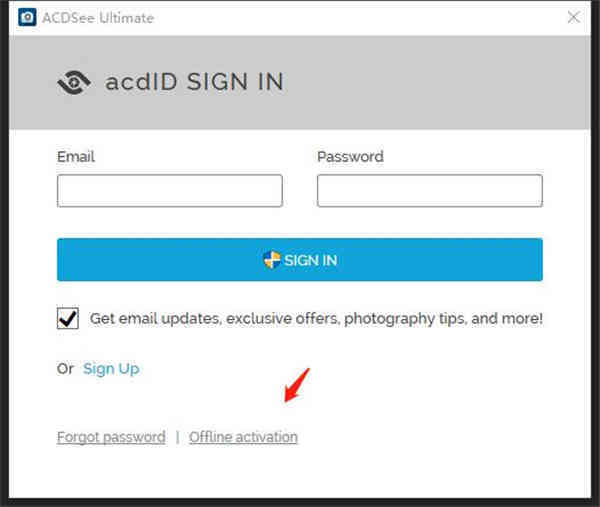
Task: Open the Offline activation link
Action: click(243, 437)
